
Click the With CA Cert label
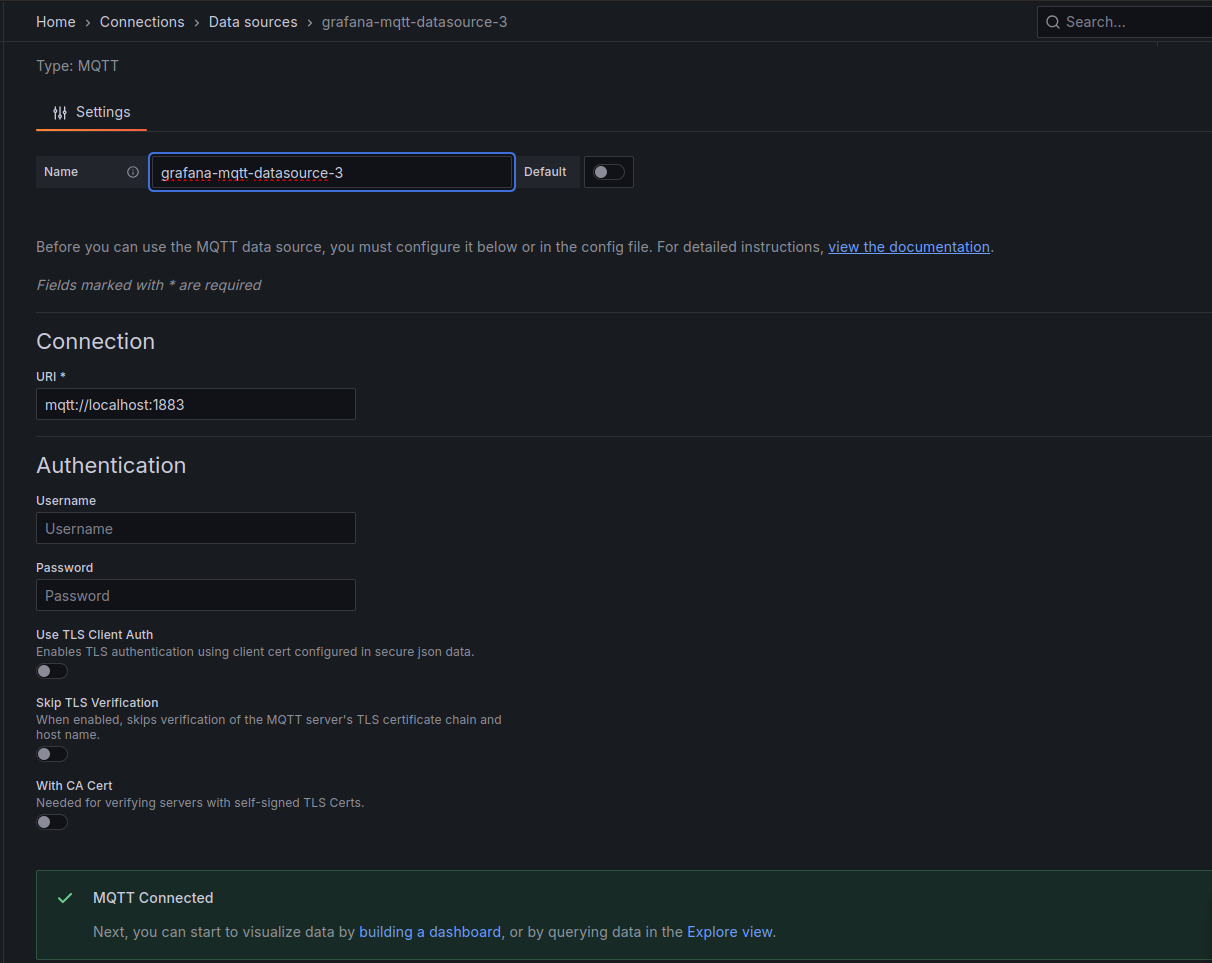(74, 786)
